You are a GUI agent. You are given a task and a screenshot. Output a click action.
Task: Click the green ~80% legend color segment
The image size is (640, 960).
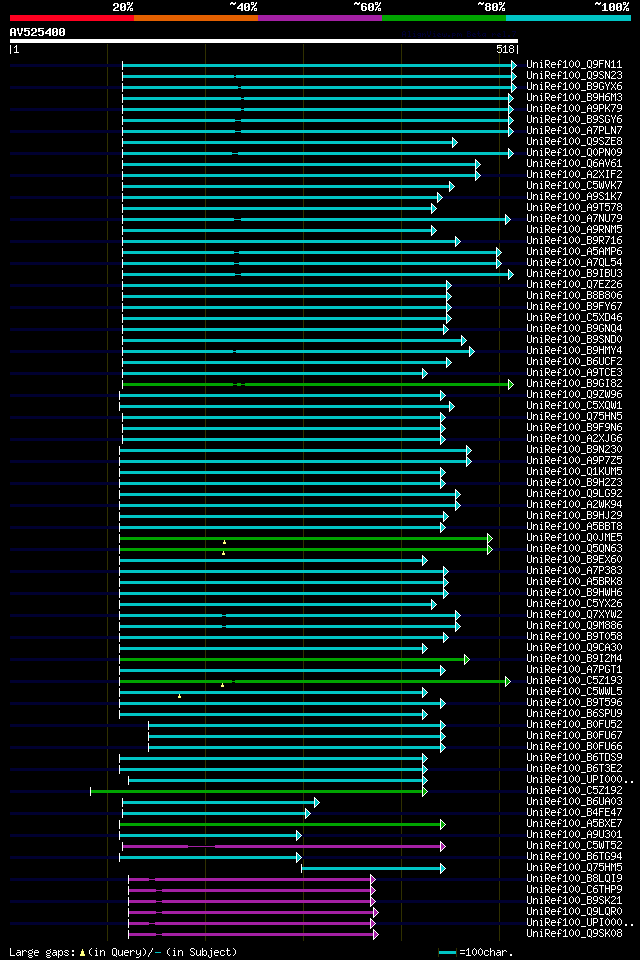[x=444, y=18]
